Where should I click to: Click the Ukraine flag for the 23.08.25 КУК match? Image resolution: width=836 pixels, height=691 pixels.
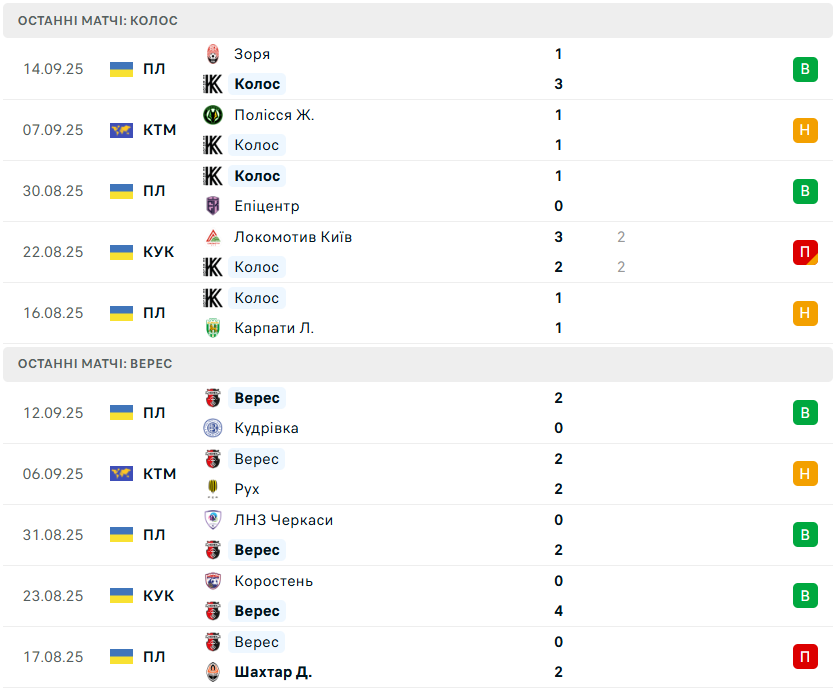click(x=121, y=596)
